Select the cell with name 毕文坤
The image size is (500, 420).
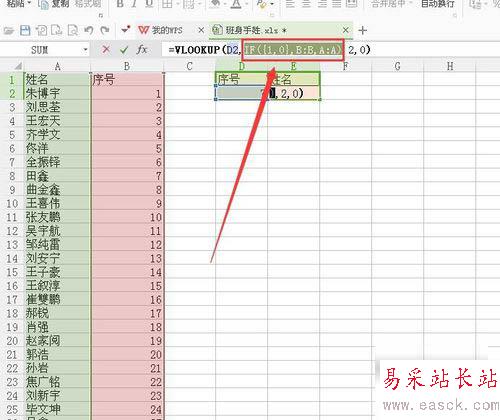pyautogui.click(x=57, y=409)
